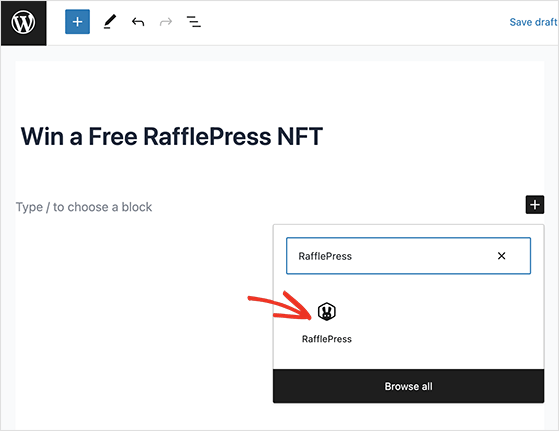
Task: Click the word RafflePress in the post title
Action: (x=207, y=137)
